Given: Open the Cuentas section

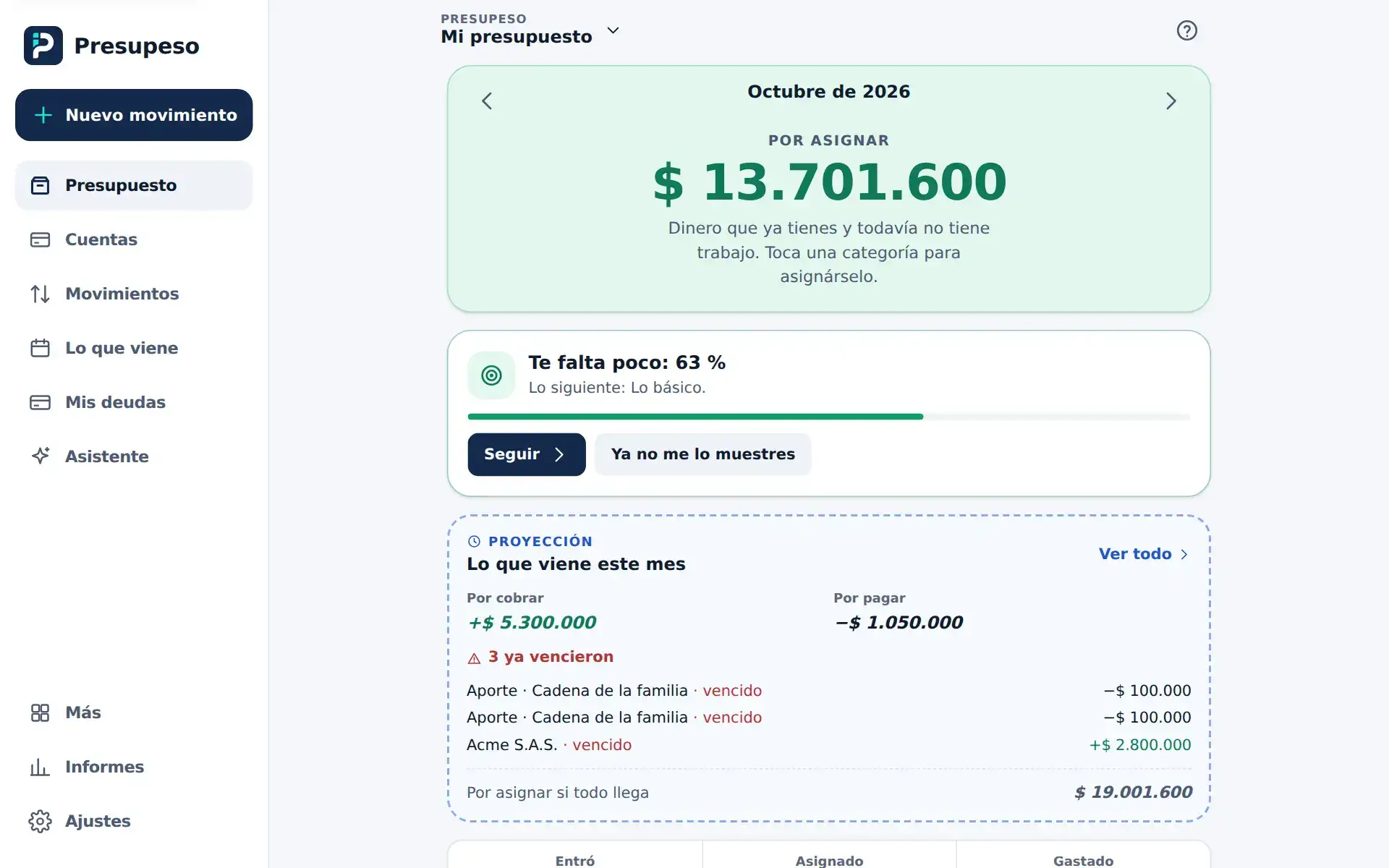Looking at the screenshot, I should pyautogui.click(x=134, y=239).
